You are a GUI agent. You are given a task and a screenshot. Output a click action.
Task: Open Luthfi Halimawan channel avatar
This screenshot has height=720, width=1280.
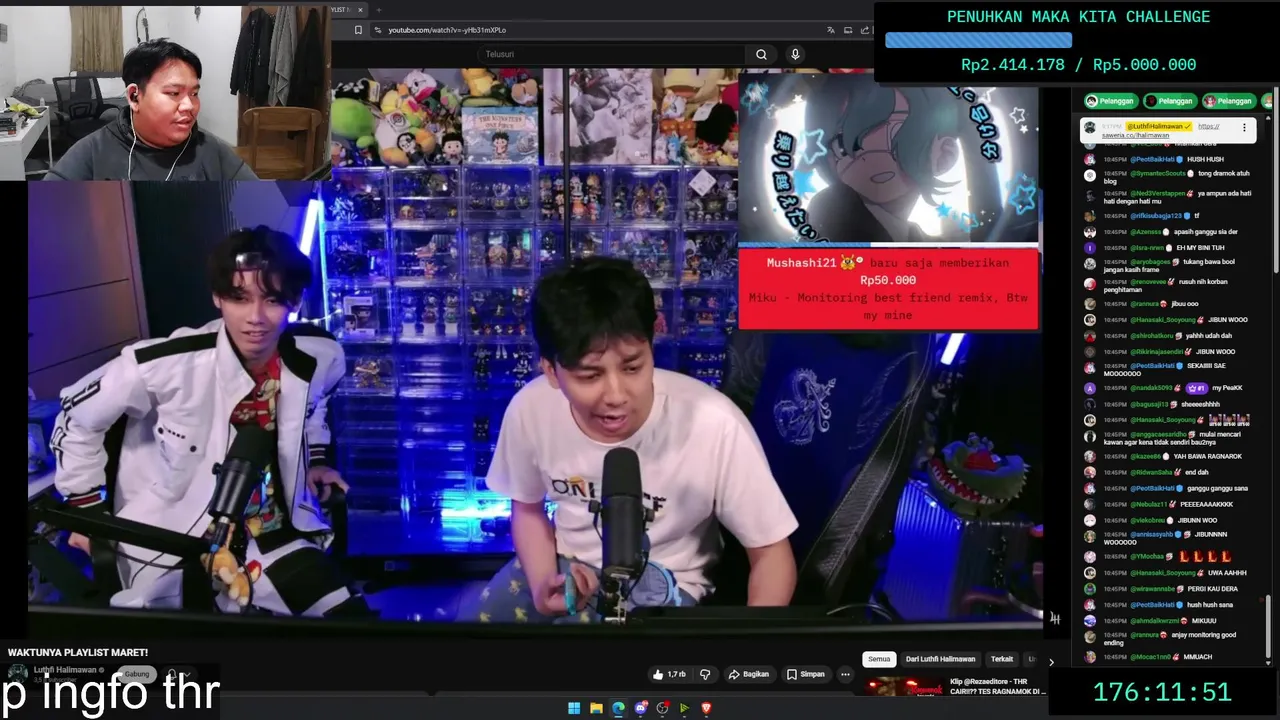(x=17, y=674)
